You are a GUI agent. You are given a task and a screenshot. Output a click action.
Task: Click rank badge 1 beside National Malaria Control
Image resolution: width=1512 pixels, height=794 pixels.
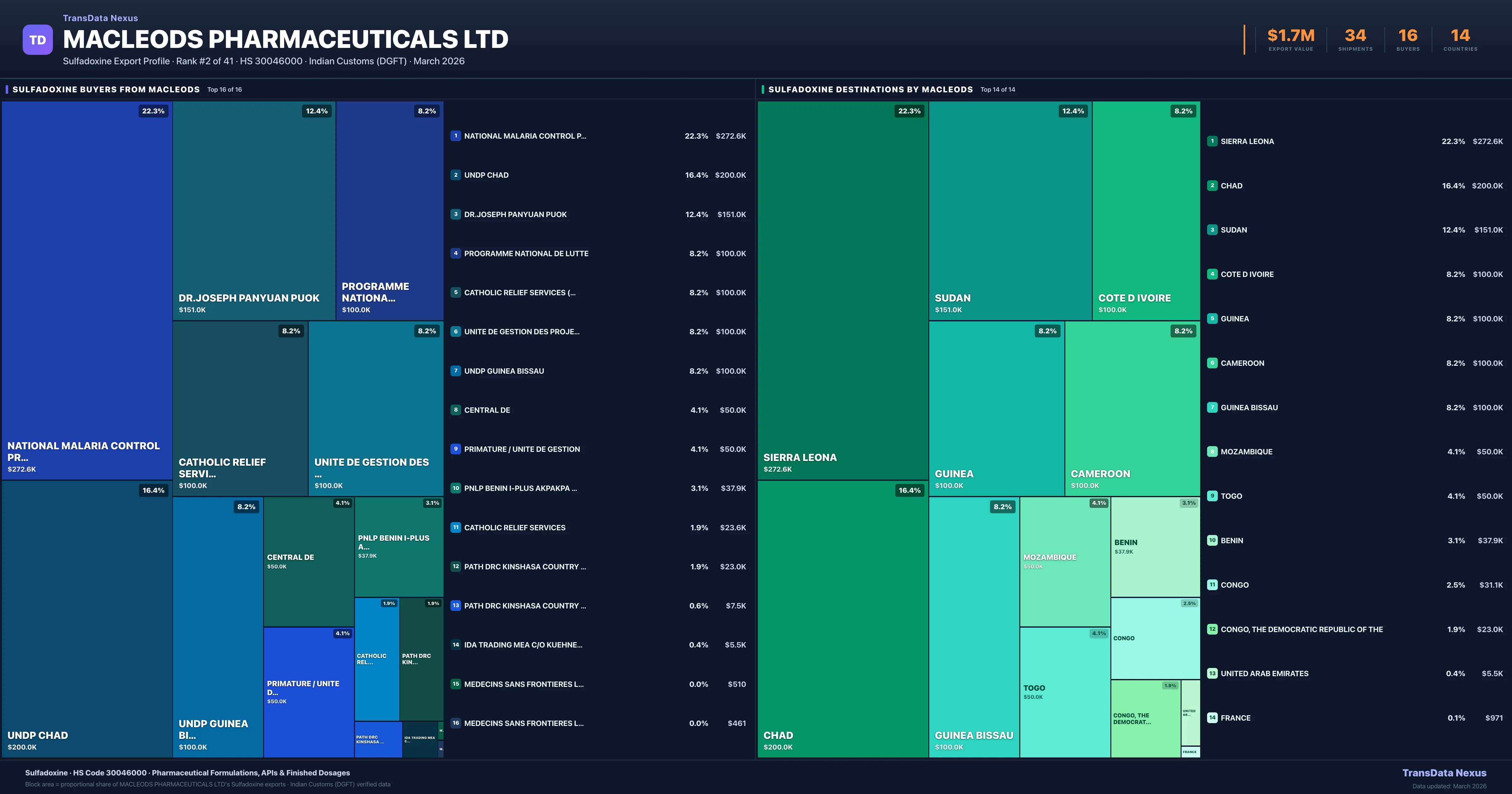[455, 136]
